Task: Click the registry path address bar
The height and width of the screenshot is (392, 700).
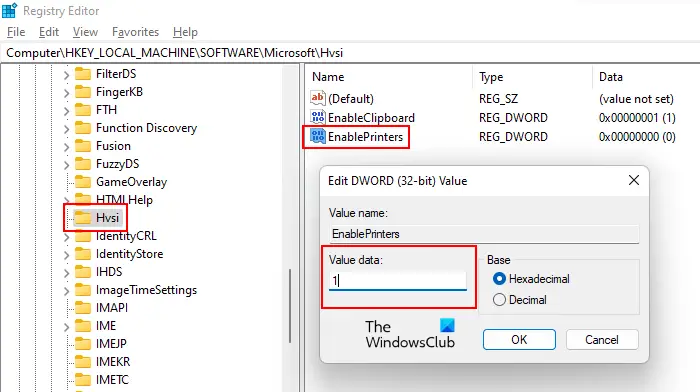Action: 350,53
